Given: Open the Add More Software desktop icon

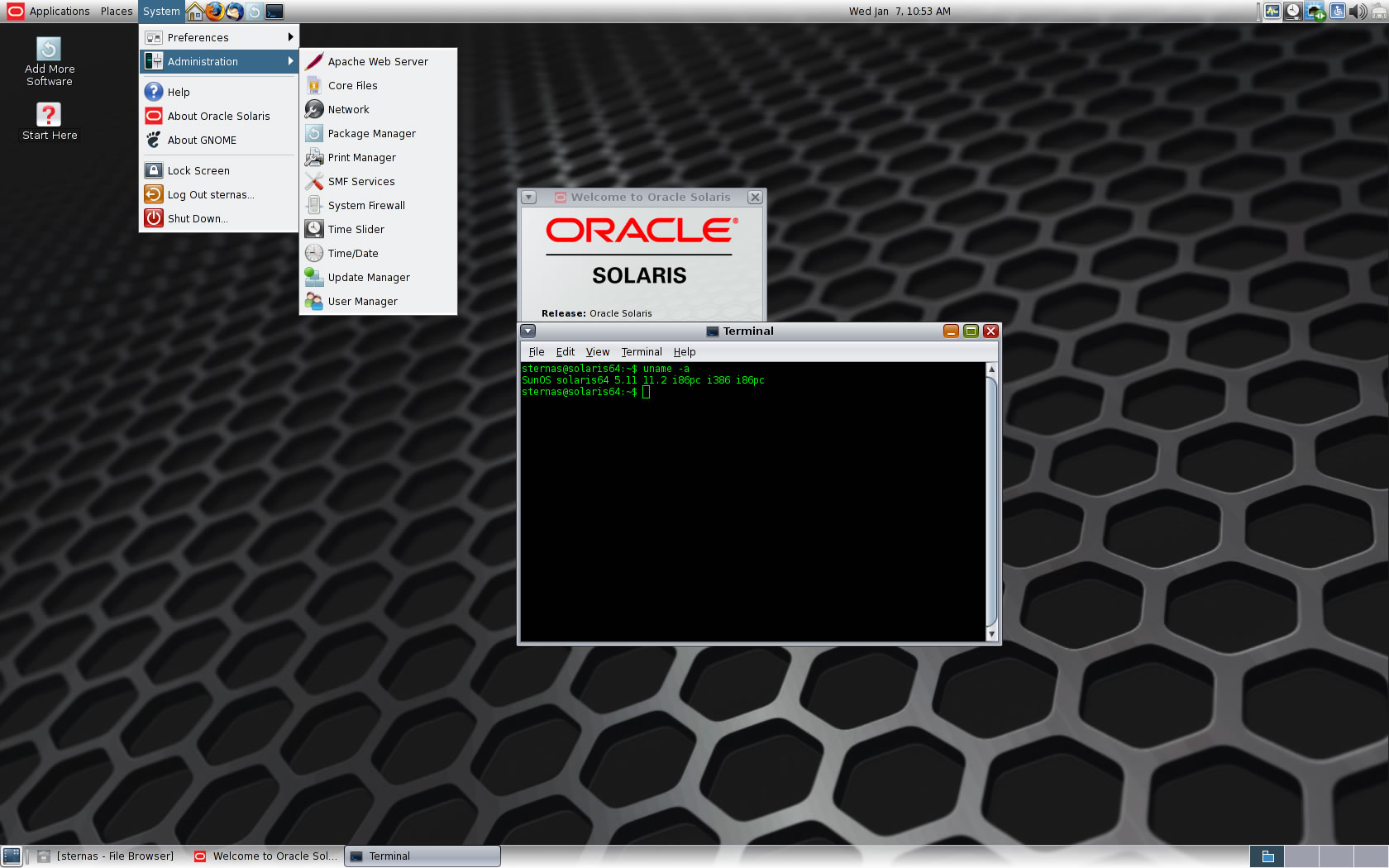Looking at the screenshot, I should point(50,62).
